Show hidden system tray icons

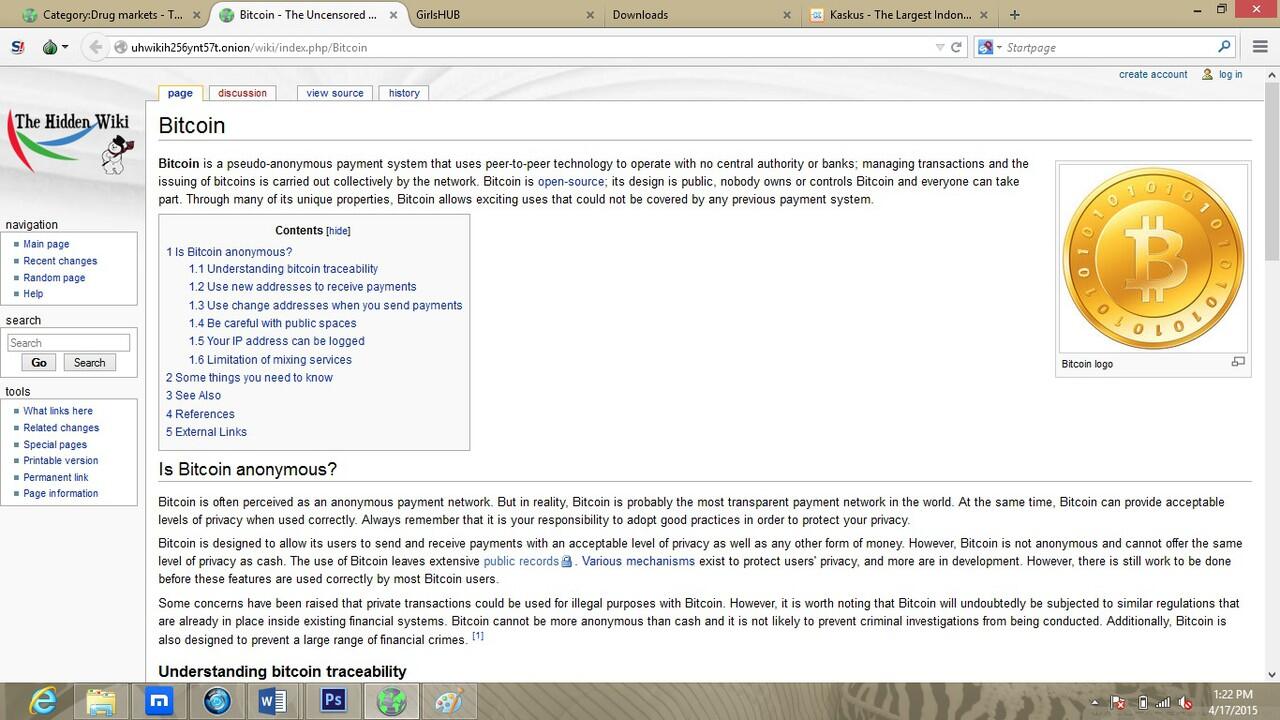click(x=1095, y=702)
